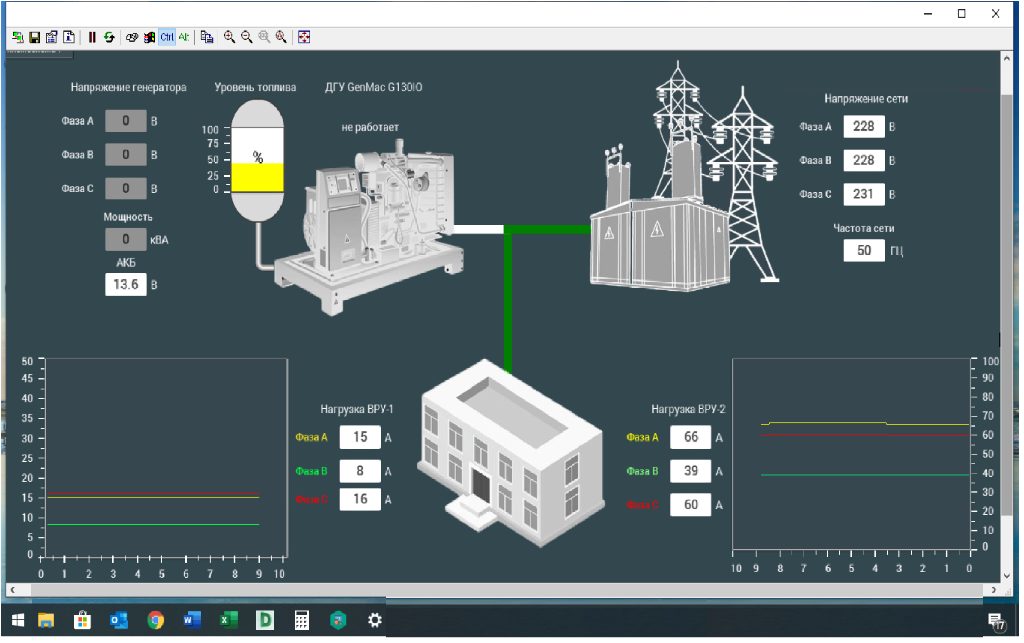Click the zoom in magnifier icon
This screenshot has height=643, width=1024.
point(229,37)
